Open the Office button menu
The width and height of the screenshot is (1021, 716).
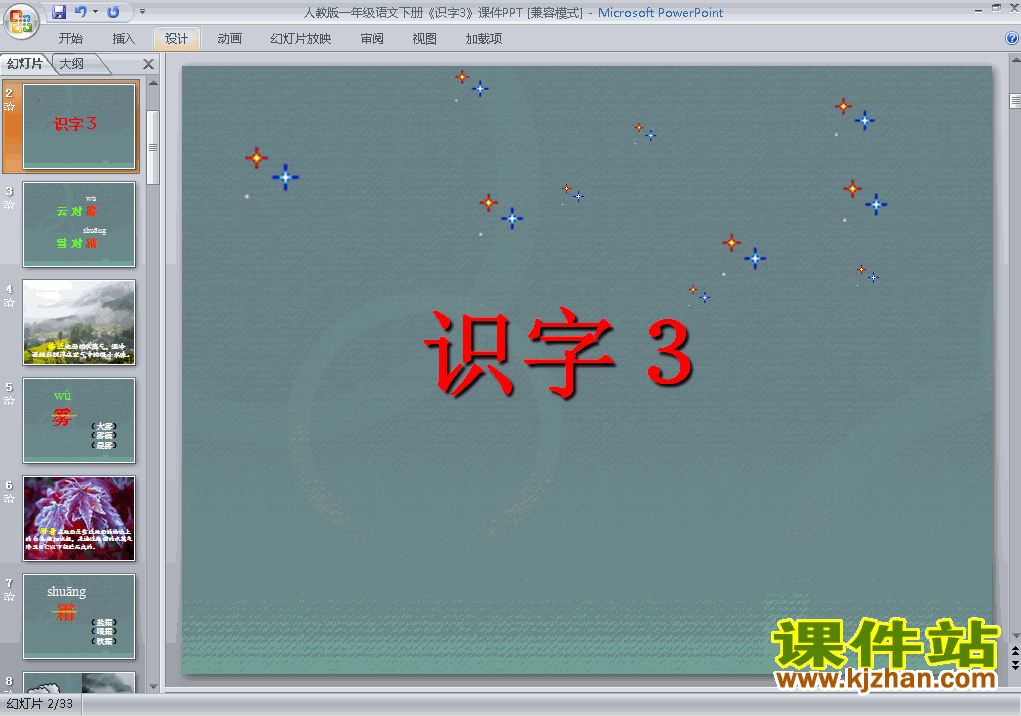click(x=21, y=21)
